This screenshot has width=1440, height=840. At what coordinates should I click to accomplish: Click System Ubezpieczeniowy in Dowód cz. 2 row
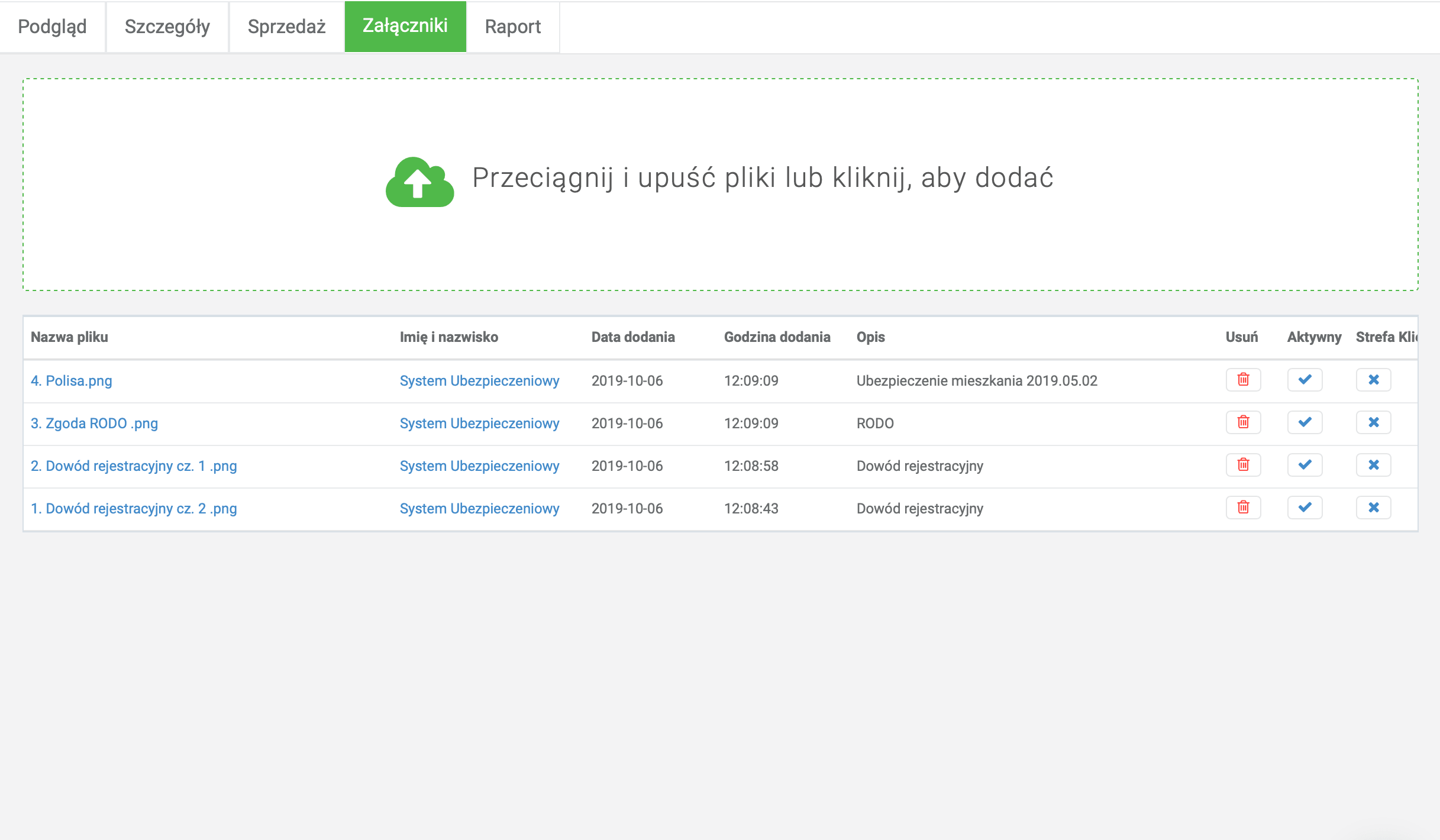point(479,508)
